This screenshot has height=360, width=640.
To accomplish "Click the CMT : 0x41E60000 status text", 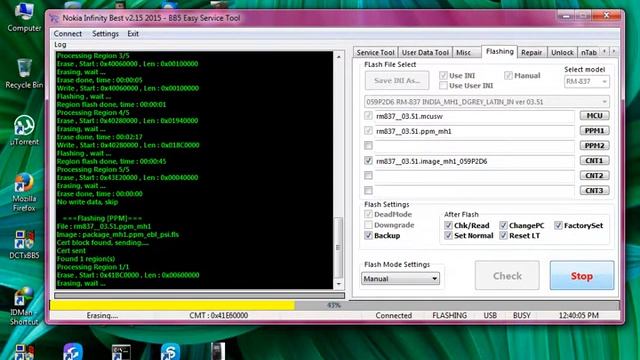I will [x=218, y=316].
